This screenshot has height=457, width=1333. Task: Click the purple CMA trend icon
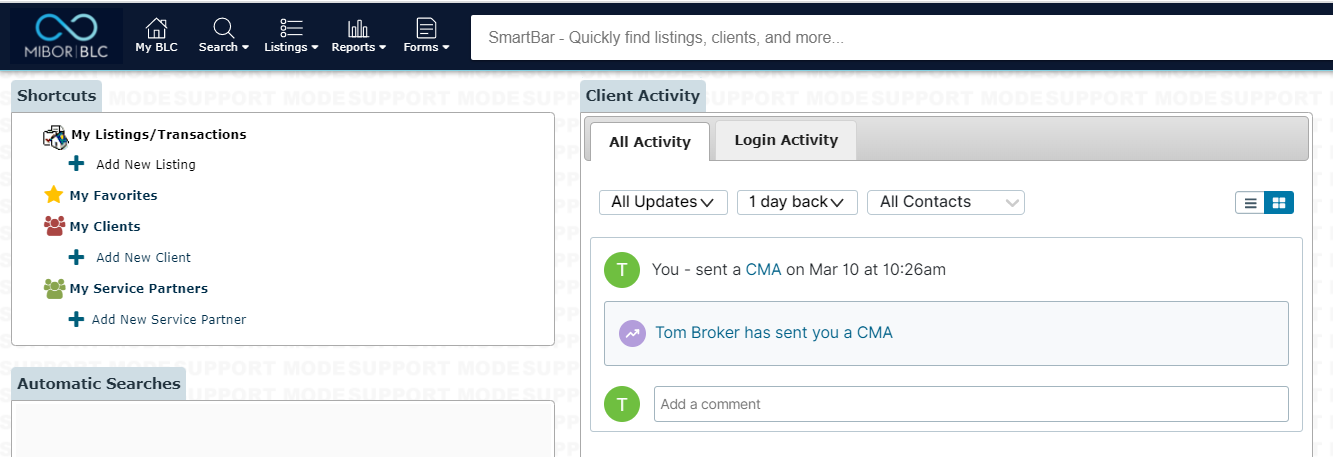(631, 333)
